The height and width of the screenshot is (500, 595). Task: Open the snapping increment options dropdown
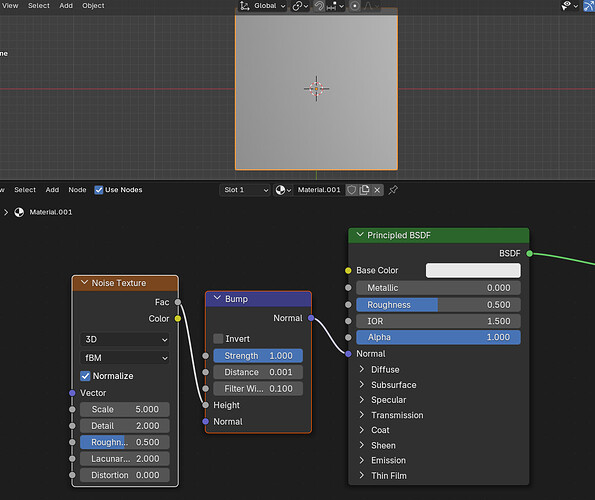pos(335,6)
